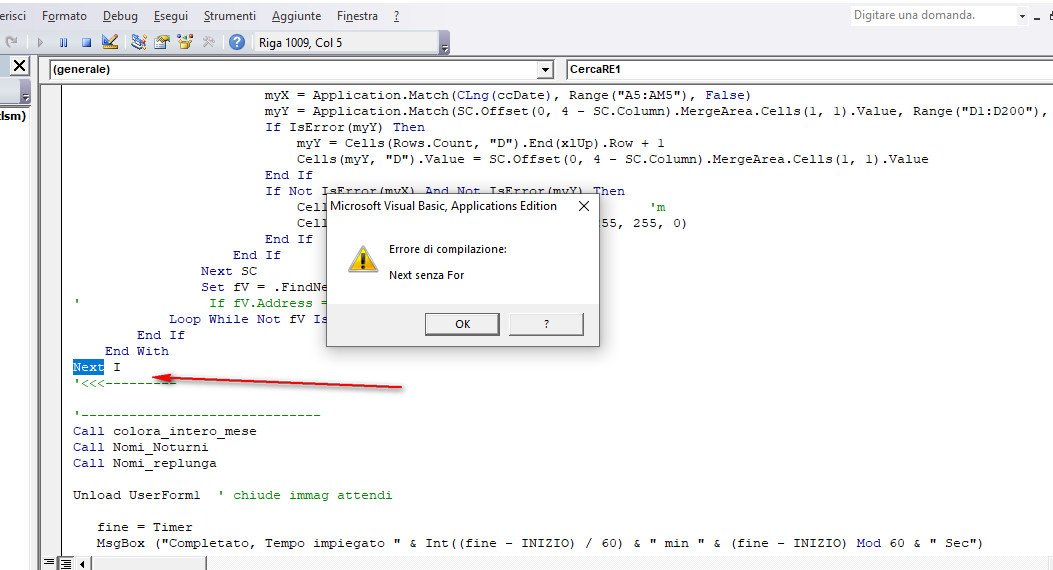
Task: Click OK in the compile error dialog
Action: click(462, 324)
